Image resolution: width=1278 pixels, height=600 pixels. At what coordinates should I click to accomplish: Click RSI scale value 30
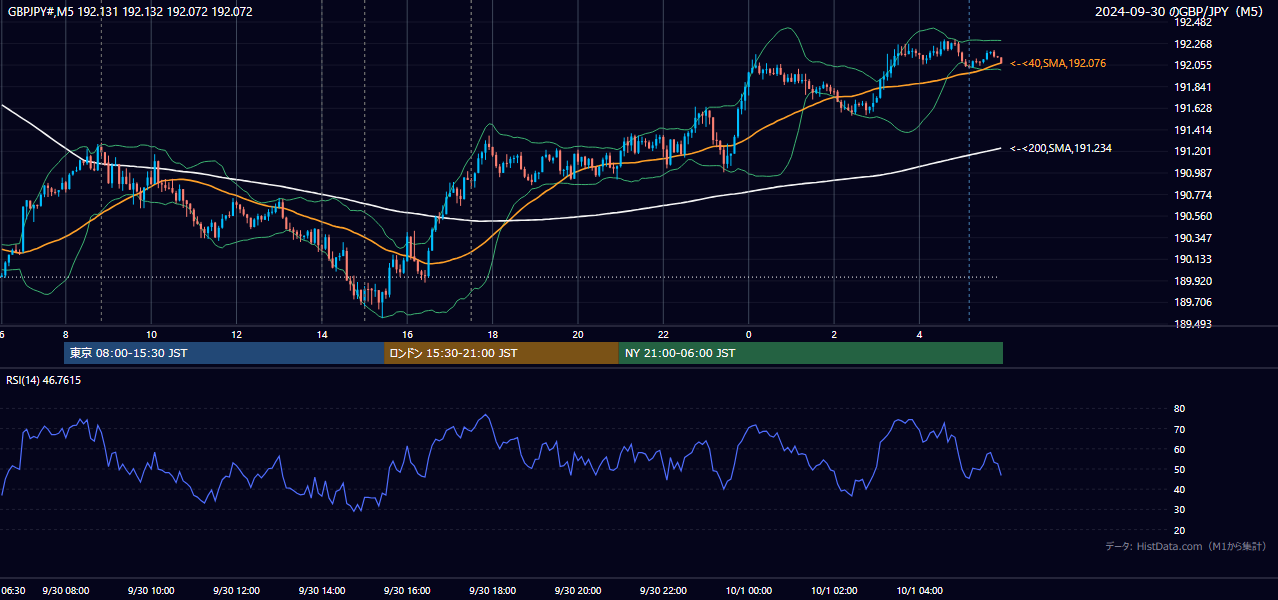[x=1179, y=510]
